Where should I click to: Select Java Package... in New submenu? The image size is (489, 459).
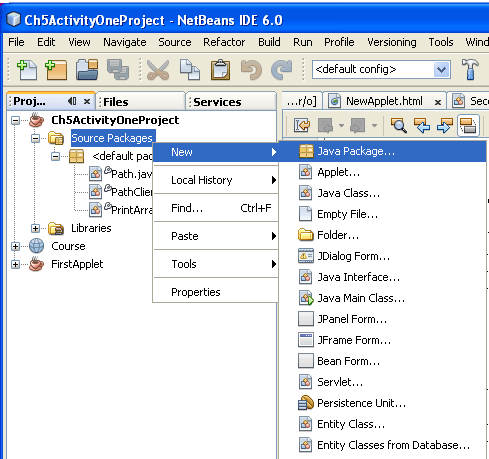[383, 152]
